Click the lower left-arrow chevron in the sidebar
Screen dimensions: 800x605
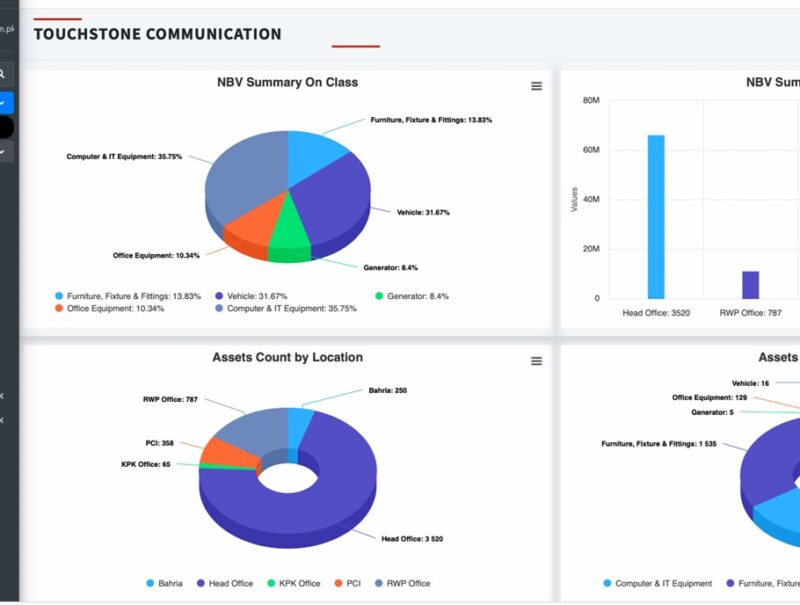pos(3,420)
